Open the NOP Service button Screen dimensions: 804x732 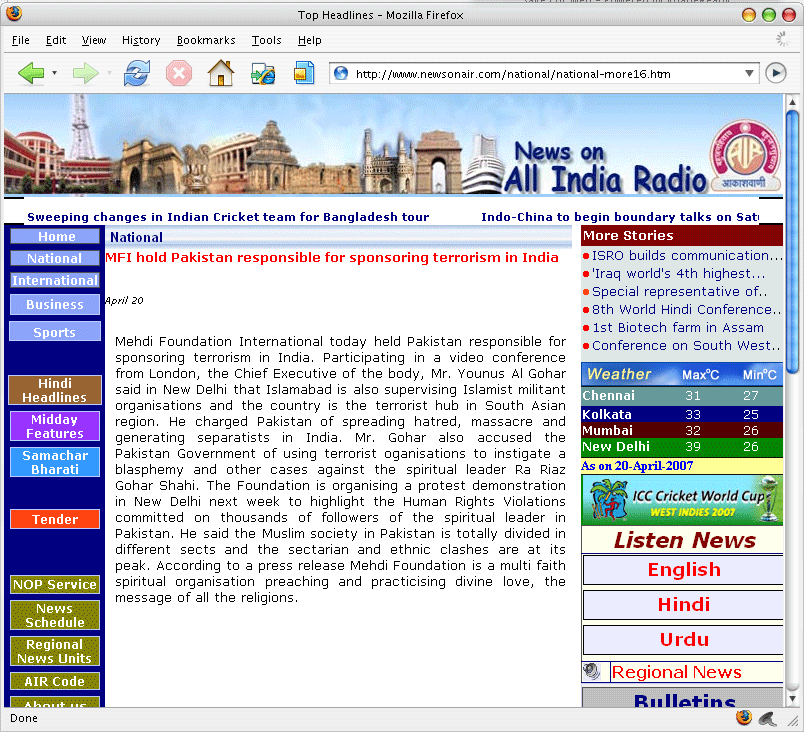55,584
